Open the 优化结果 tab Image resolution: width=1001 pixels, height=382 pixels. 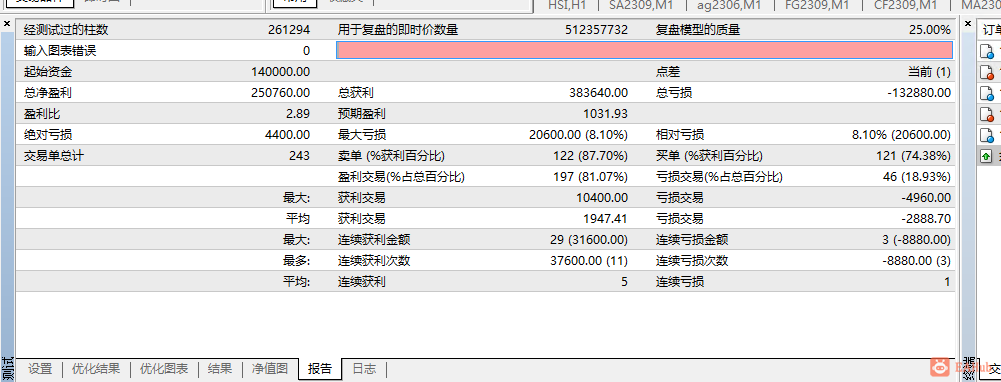(96, 369)
